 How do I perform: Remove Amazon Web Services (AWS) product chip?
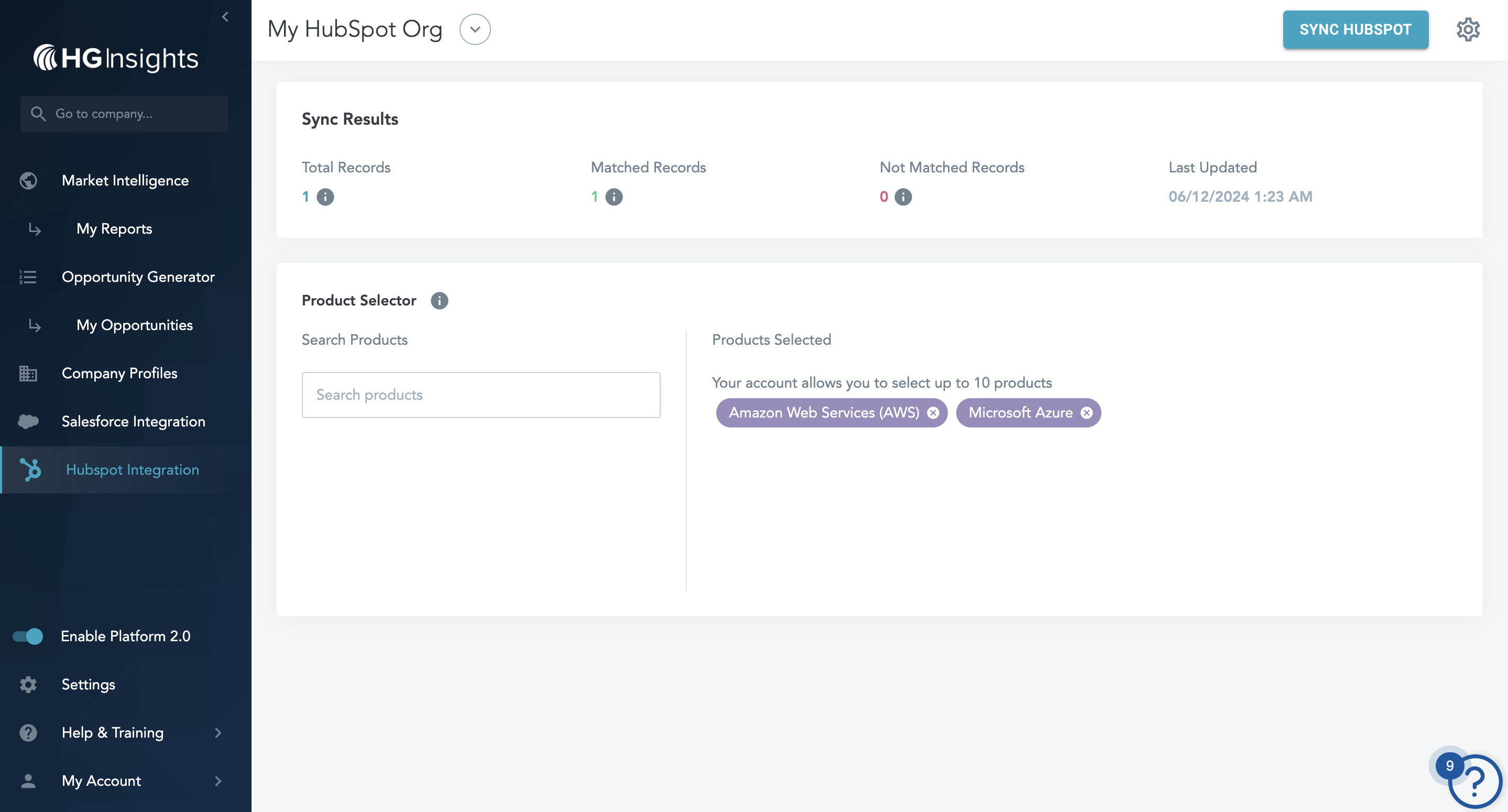pos(933,413)
